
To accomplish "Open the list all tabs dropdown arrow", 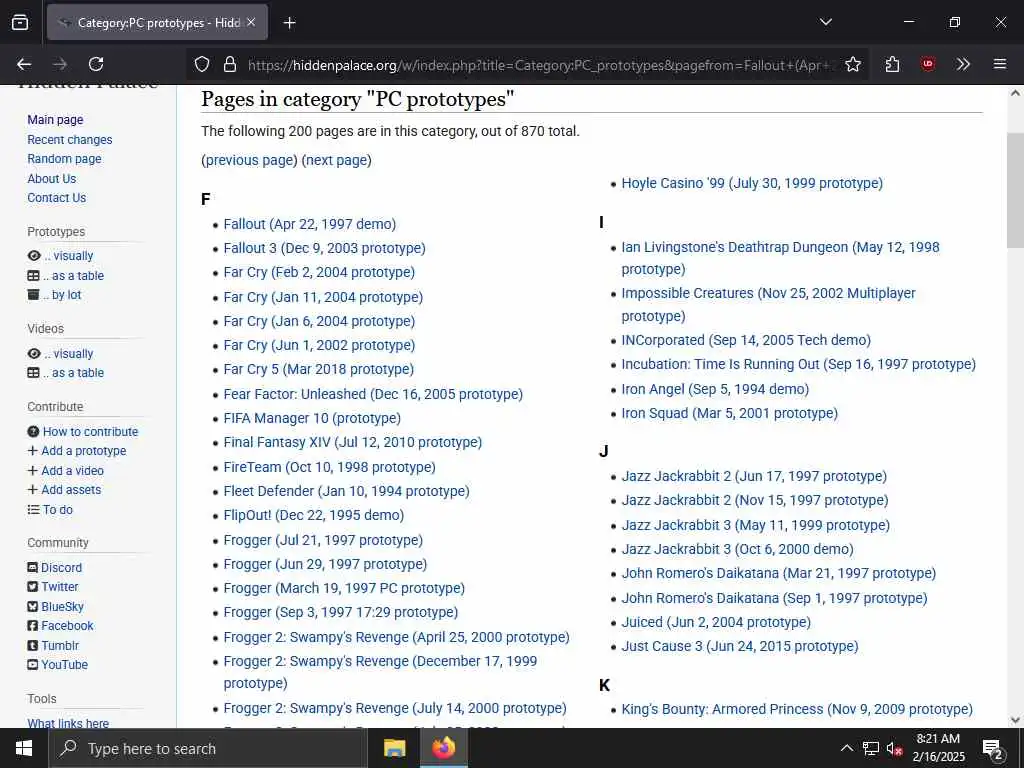I will 826,22.
